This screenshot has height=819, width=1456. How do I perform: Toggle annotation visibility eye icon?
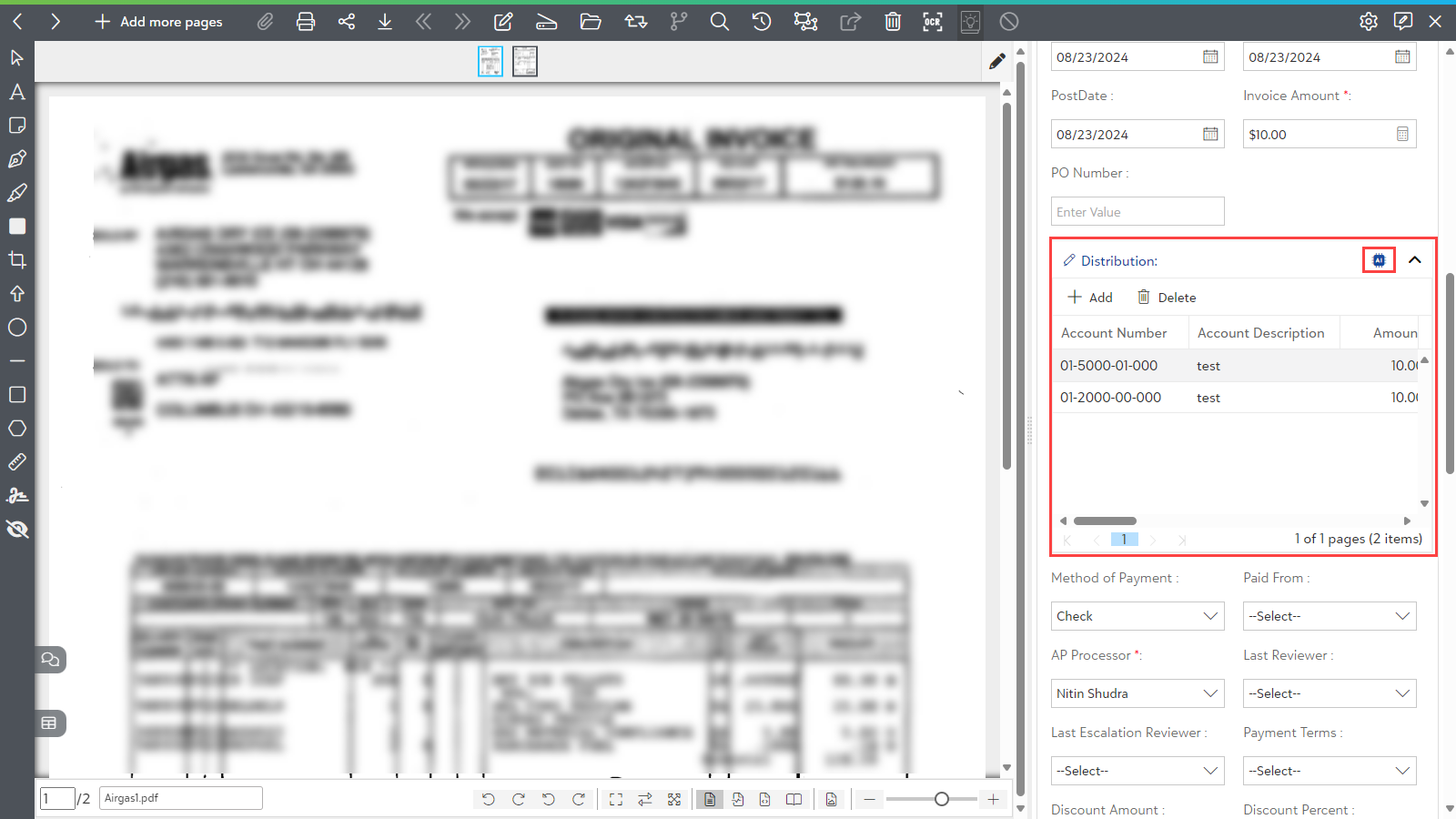point(17,530)
